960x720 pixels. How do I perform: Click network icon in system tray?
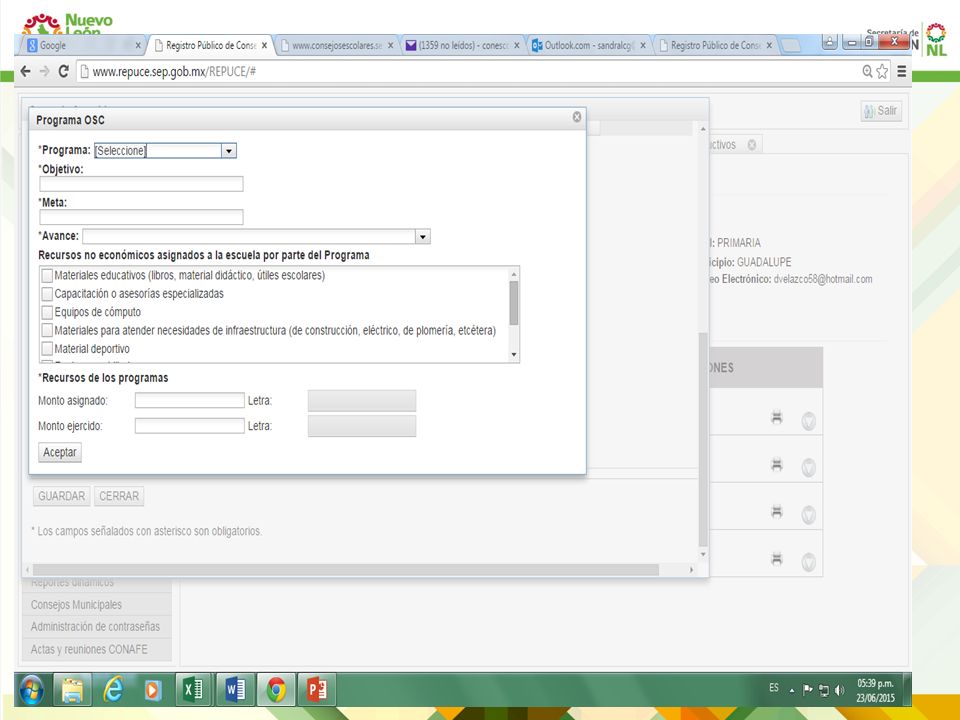pyautogui.click(x=823, y=691)
